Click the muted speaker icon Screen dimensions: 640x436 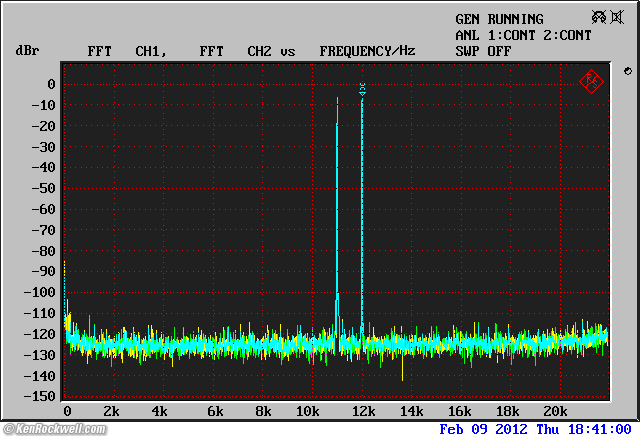(x=618, y=17)
